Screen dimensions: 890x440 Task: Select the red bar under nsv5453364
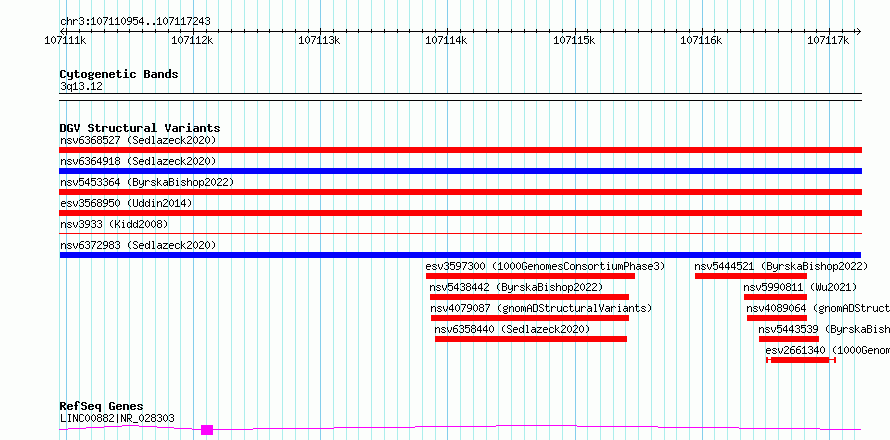click(460, 192)
